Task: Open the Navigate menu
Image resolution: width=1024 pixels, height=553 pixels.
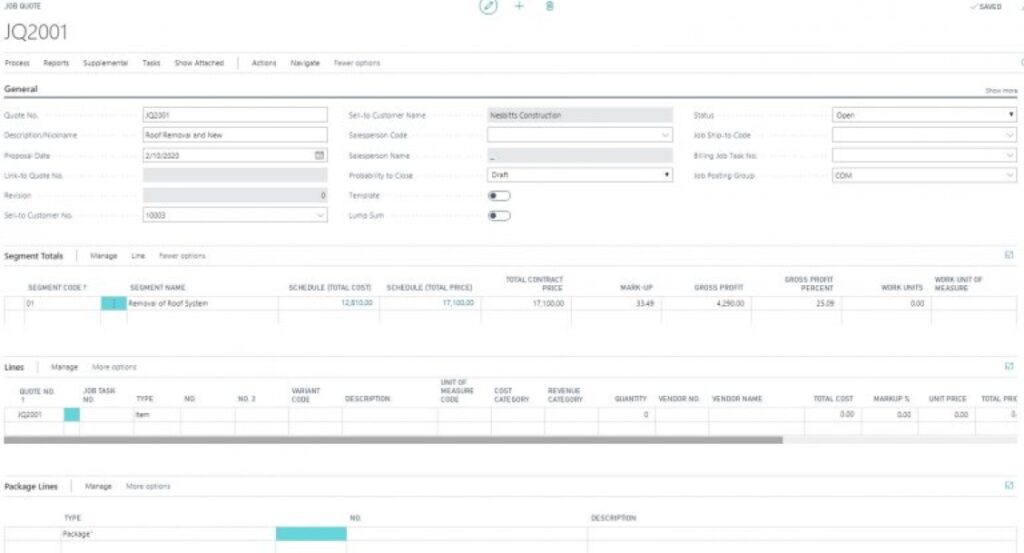Action: coord(305,63)
